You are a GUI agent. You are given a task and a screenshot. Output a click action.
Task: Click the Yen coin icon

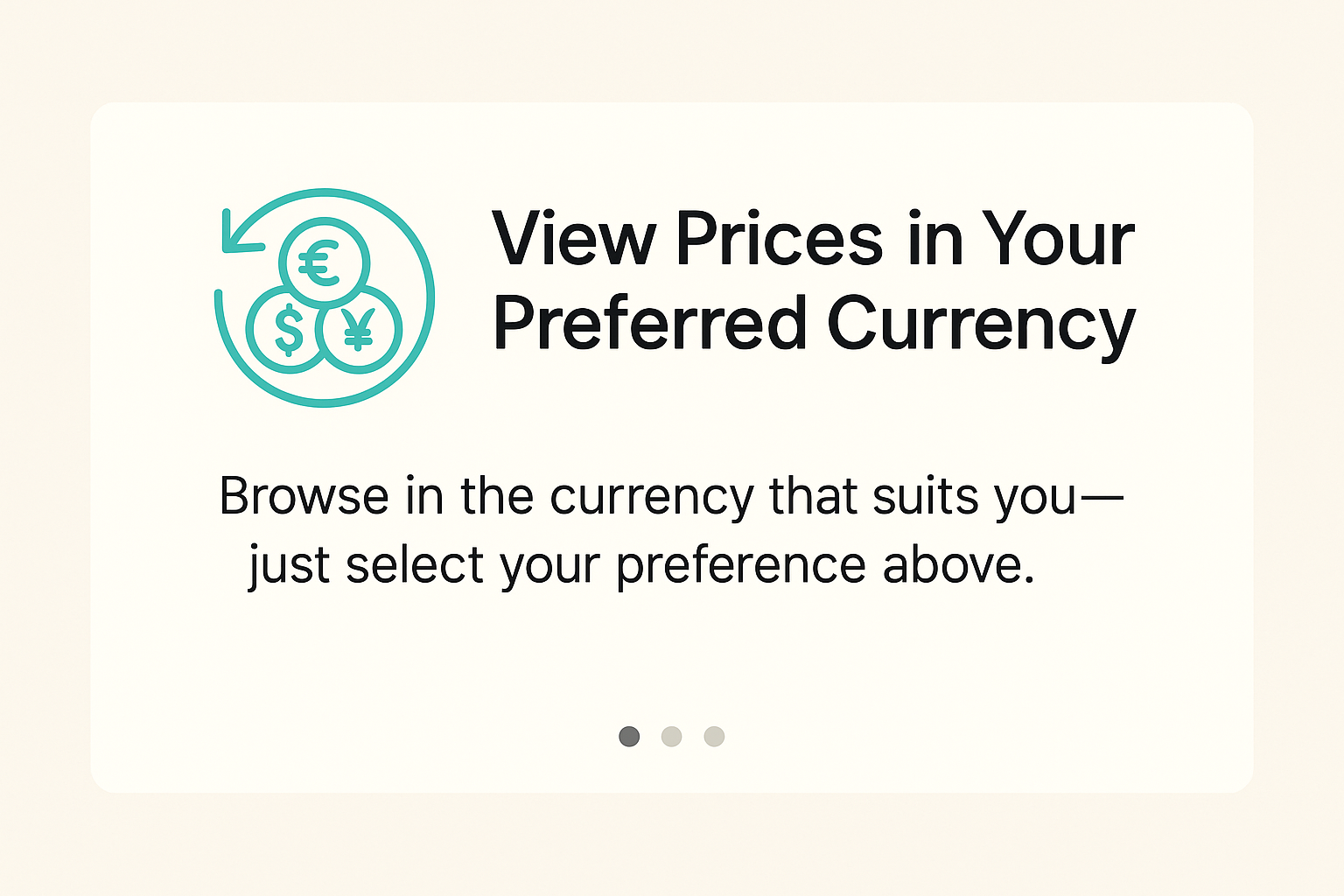click(x=359, y=330)
